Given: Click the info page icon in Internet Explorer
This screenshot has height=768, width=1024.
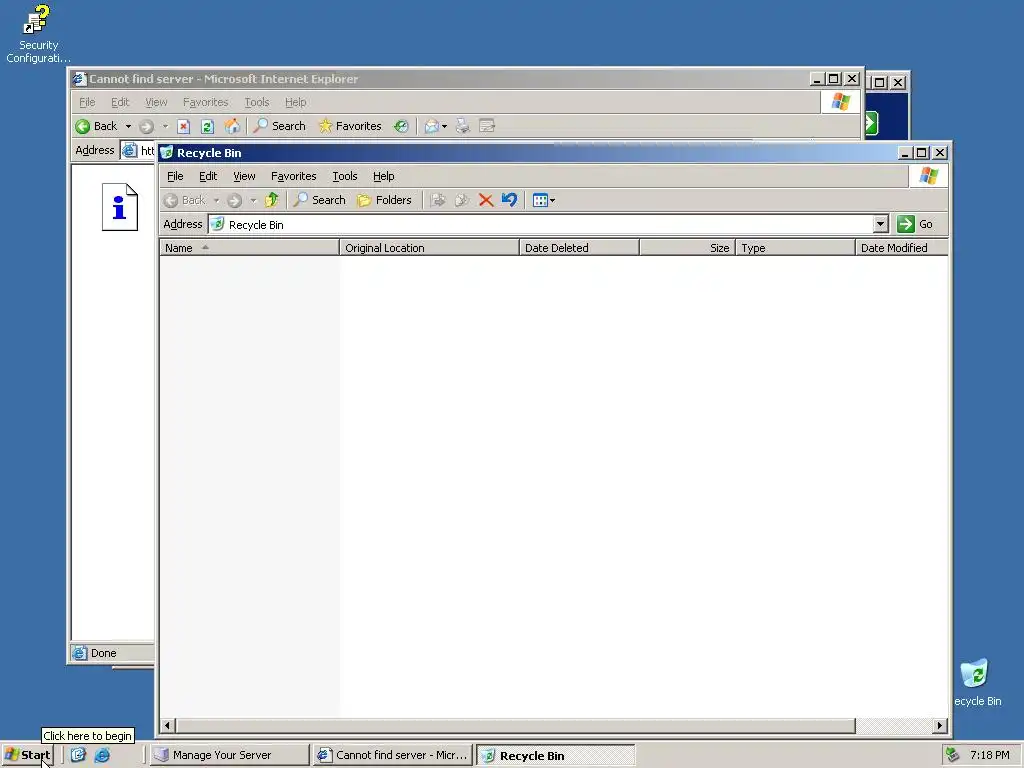Looking at the screenshot, I should click(x=120, y=207).
